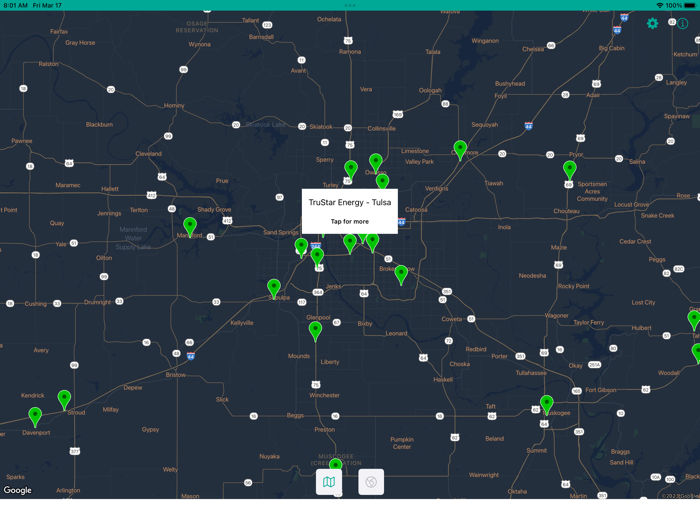The width and height of the screenshot is (700, 525).
Task: Click the Skiatook town label
Action: pyautogui.click(x=321, y=127)
